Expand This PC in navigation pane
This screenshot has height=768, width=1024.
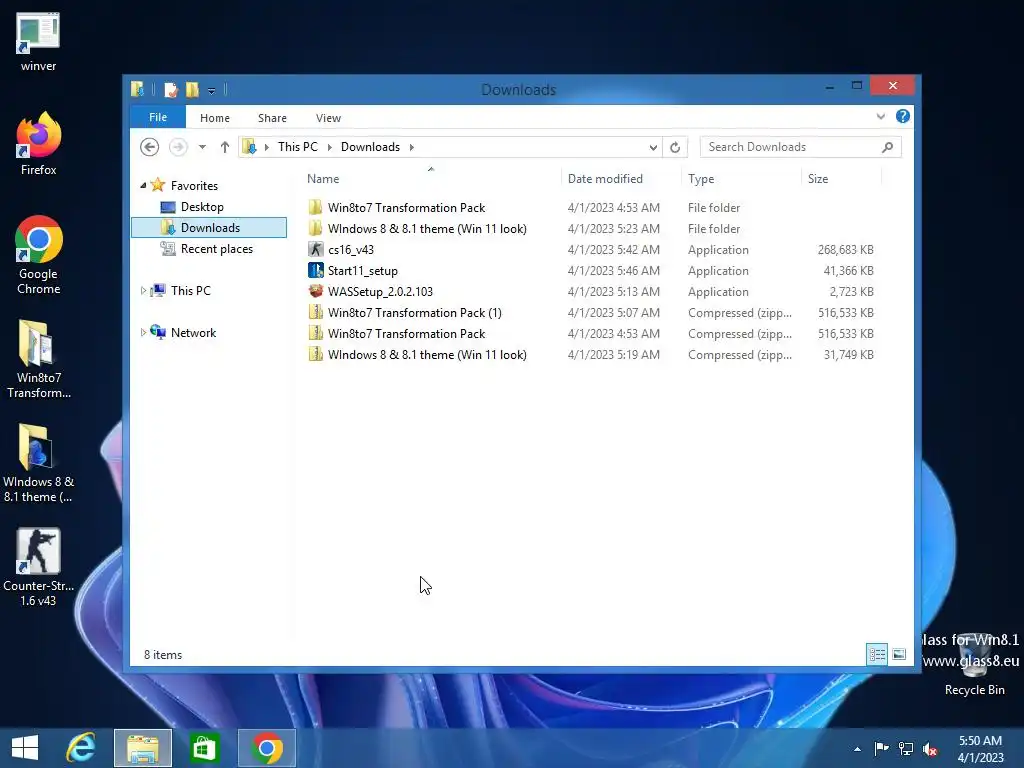tap(143, 291)
